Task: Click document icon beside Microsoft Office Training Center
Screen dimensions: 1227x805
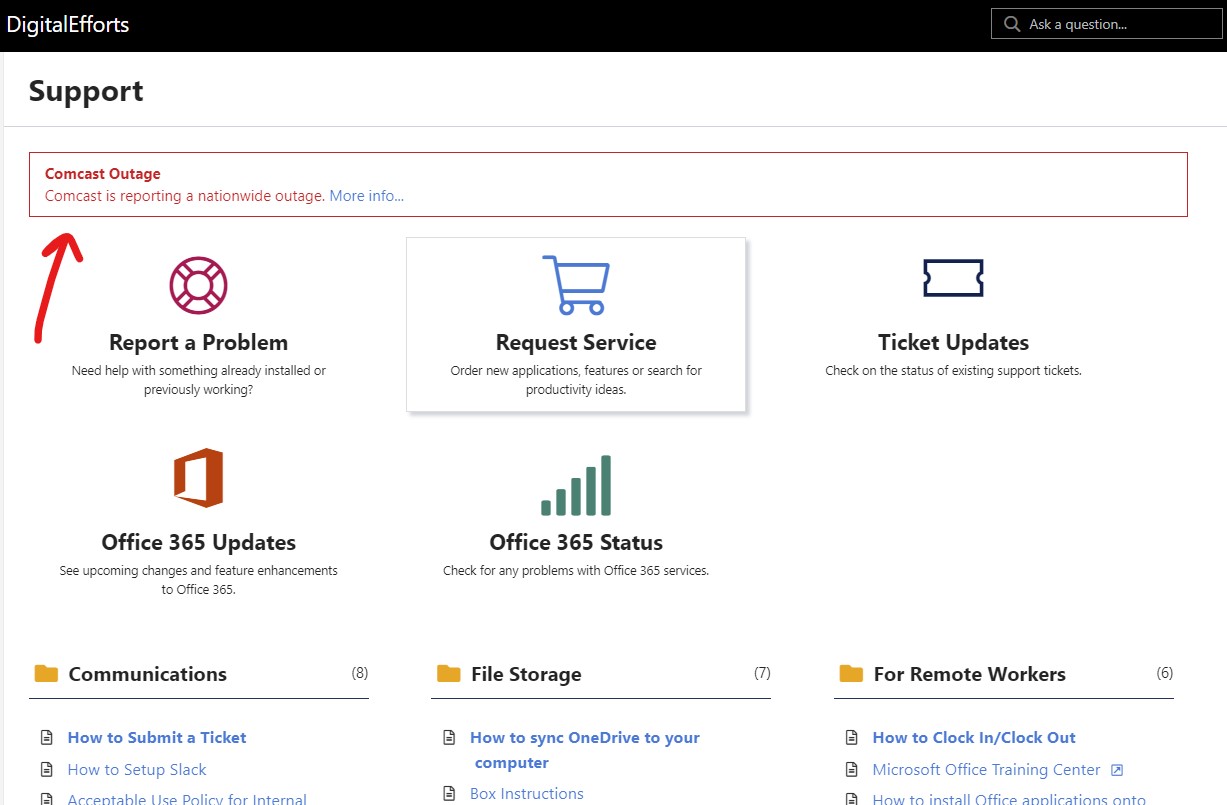Action: 851,770
